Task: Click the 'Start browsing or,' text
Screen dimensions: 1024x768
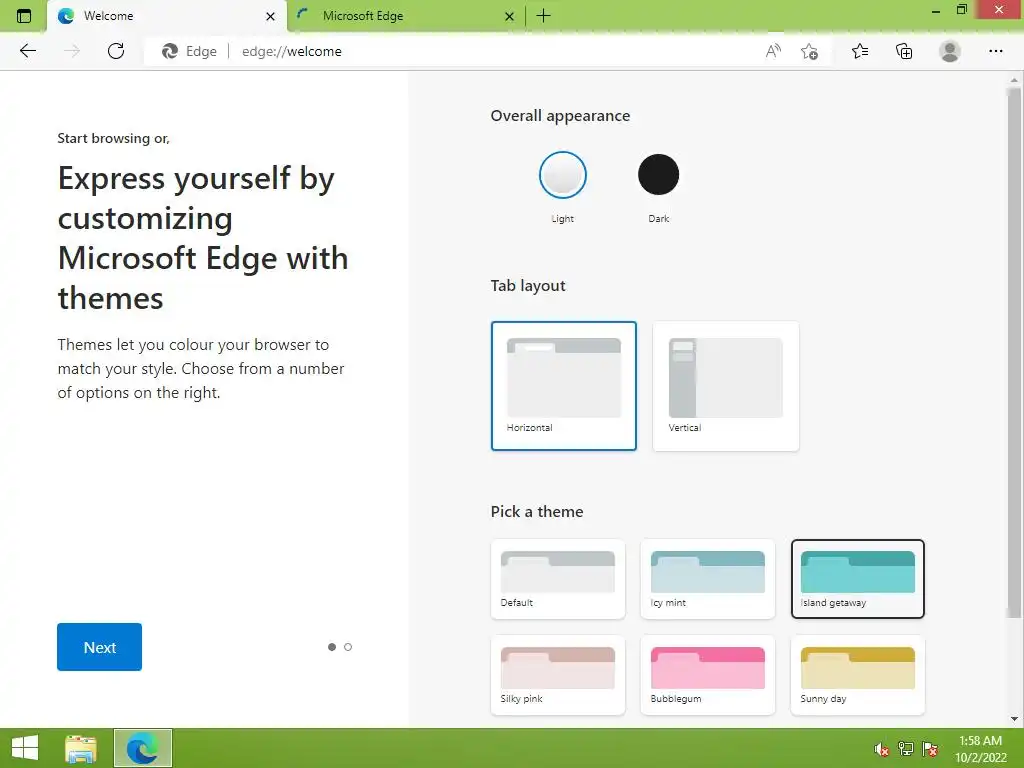Action: click(114, 138)
